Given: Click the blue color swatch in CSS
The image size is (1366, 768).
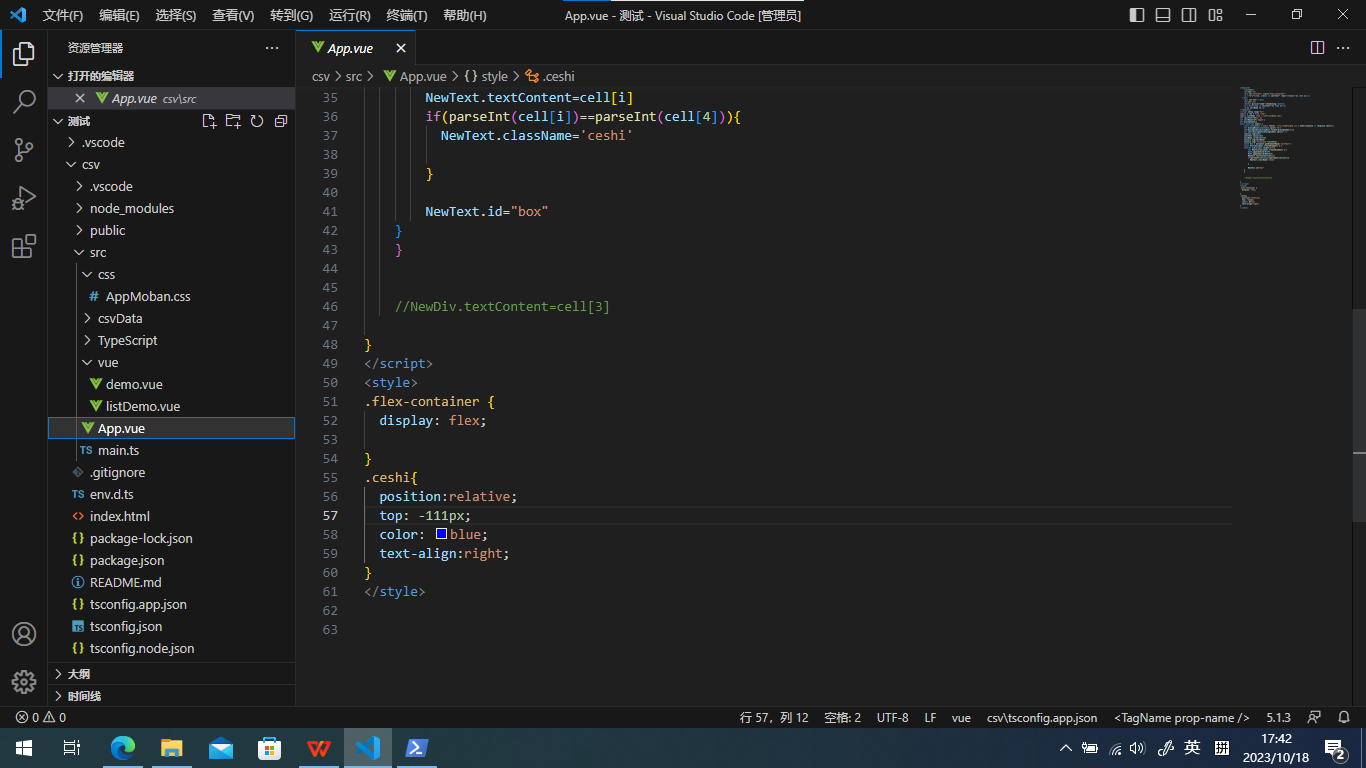Looking at the screenshot, I should point(441,534).
